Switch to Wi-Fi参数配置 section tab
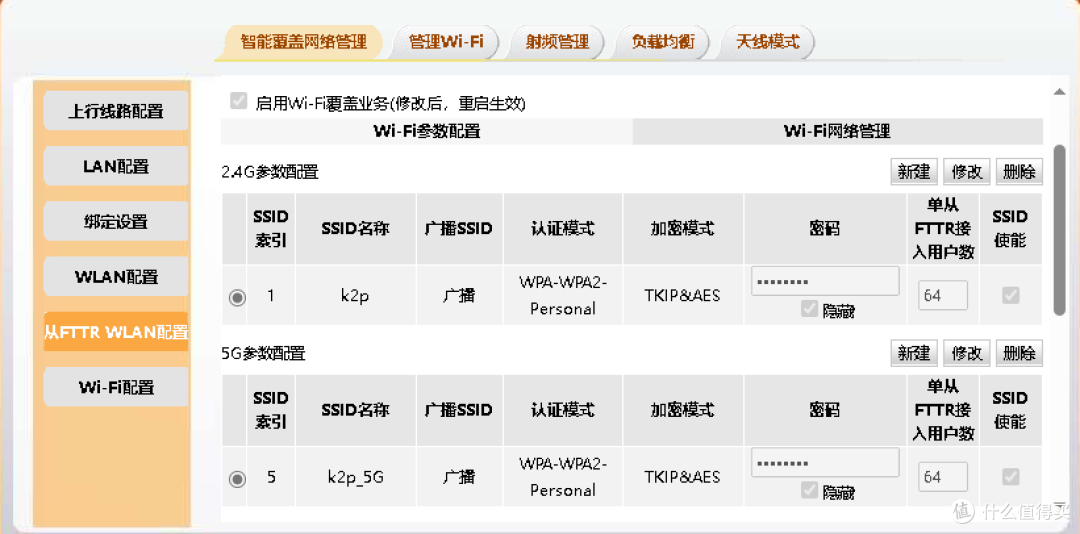 tap(426, 132)
